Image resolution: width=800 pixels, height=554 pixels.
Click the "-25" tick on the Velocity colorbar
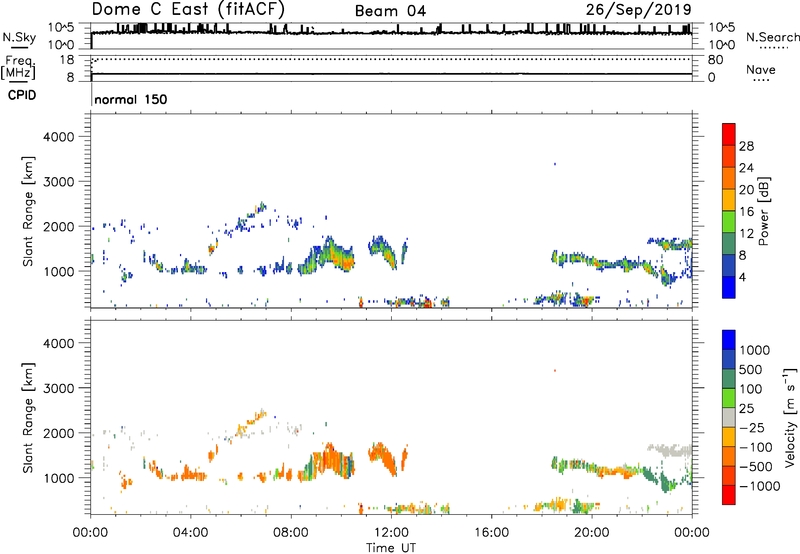tap(752, 427)
